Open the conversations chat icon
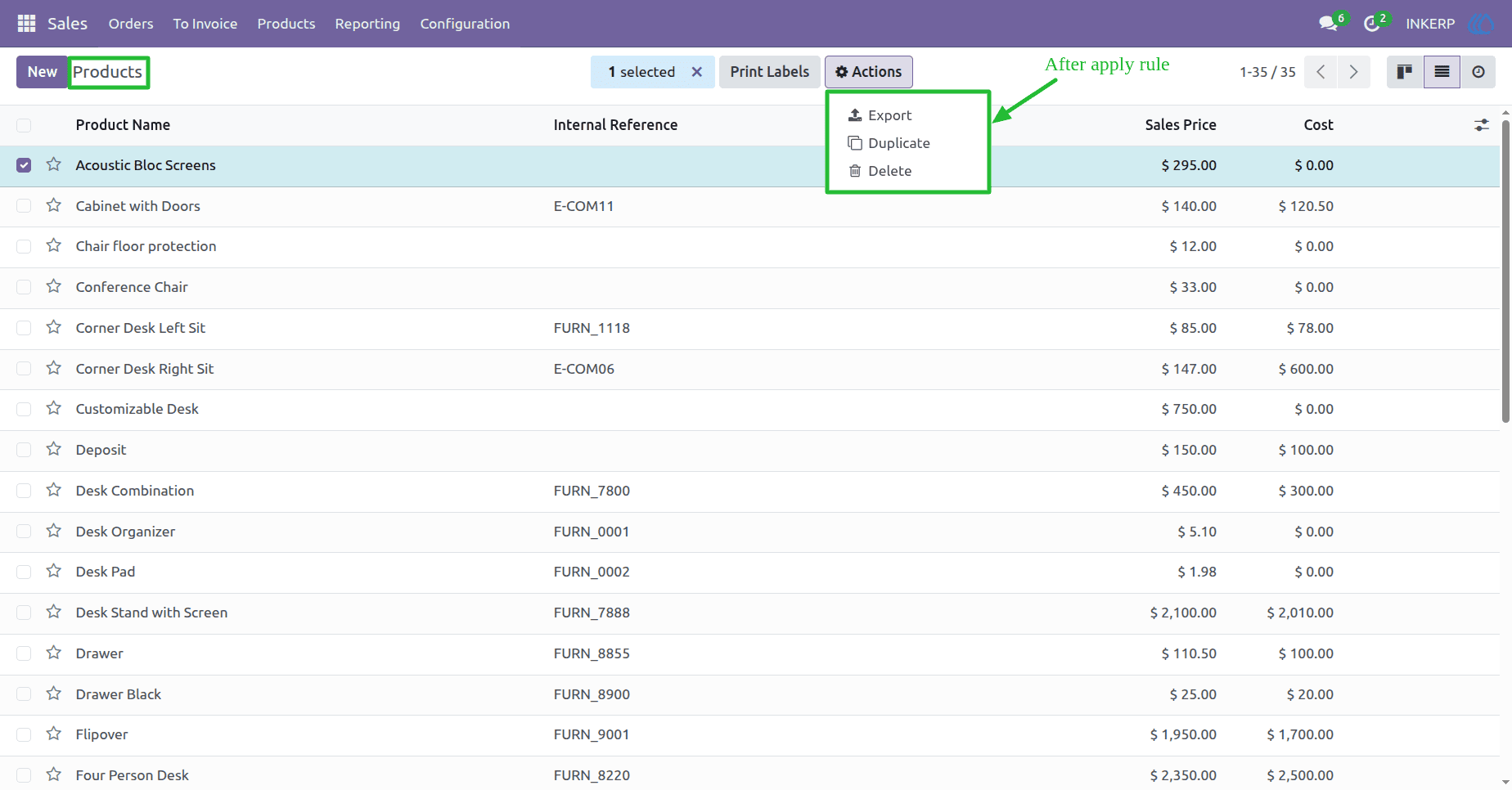The width and height of the screenshot is (1512, 790). pyautogui.click(x=1328, y=24)
